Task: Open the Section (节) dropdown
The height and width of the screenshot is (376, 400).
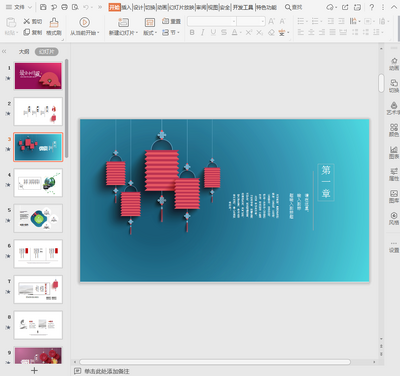Action: (x=171, y=32)
